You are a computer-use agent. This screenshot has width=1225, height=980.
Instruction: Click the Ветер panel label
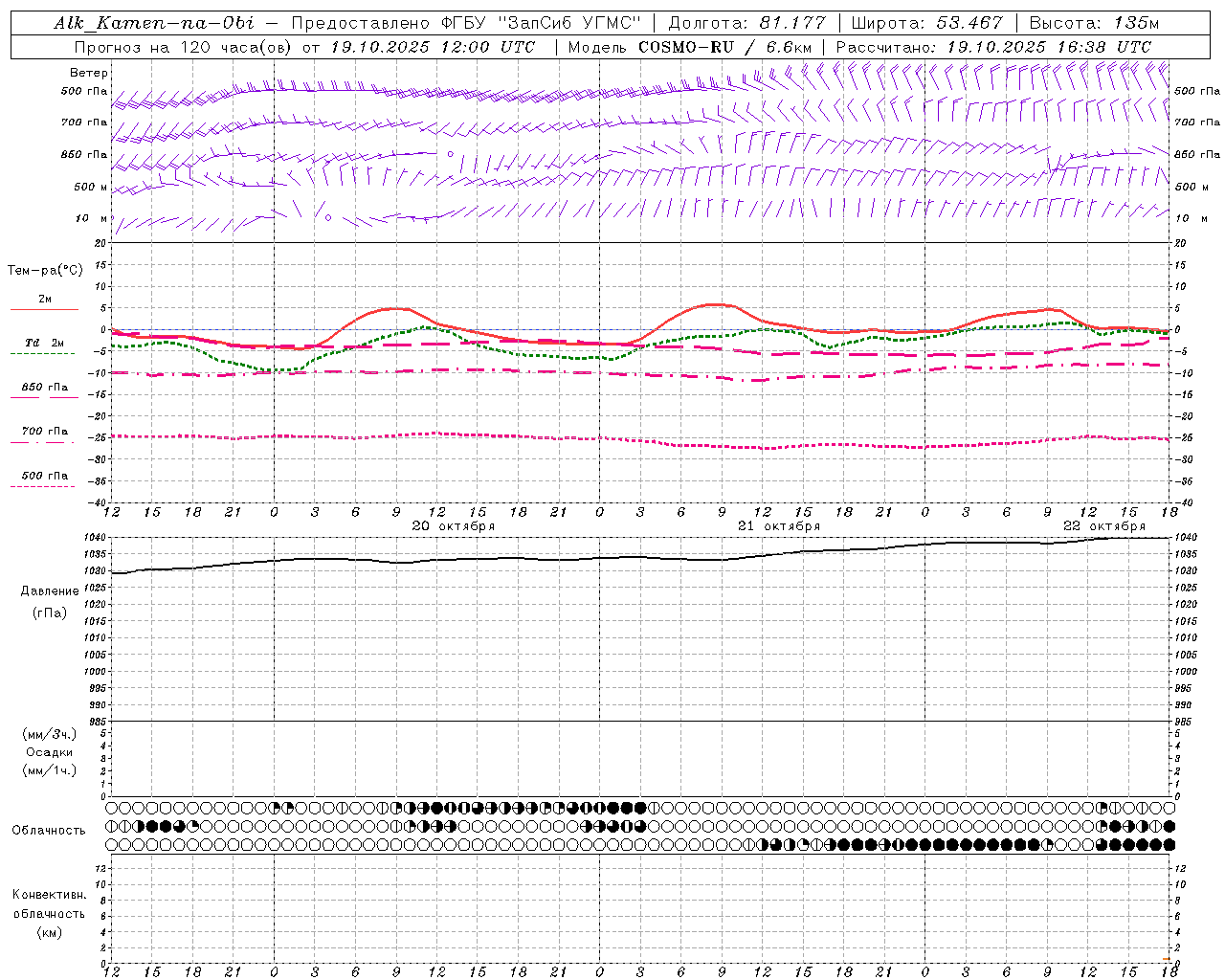click(88, 73)
